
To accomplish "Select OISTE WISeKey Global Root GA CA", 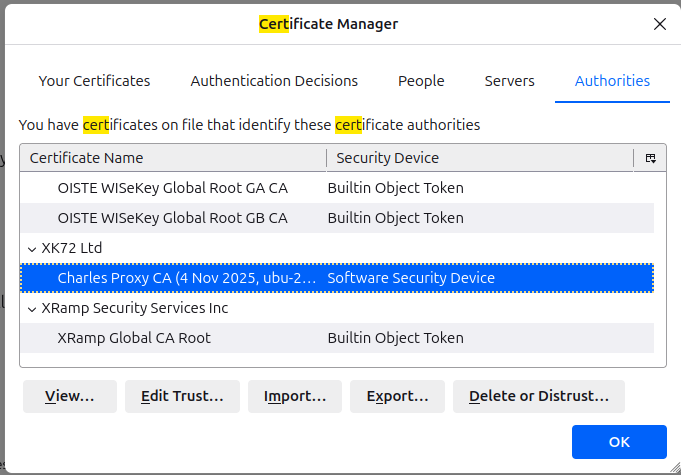I will tap(172, 188).
